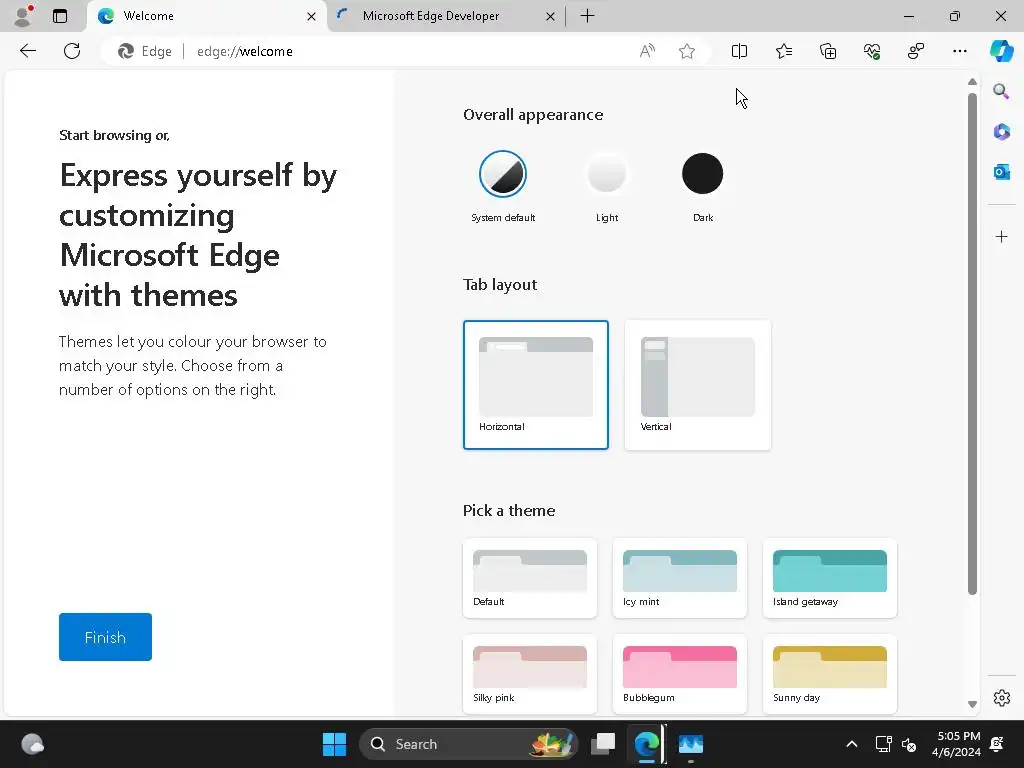Image resolution: width=1024 pixels, height=768 pixels.
Task: Open Microsoft 365 sidebar icon
Action: 1001,132
